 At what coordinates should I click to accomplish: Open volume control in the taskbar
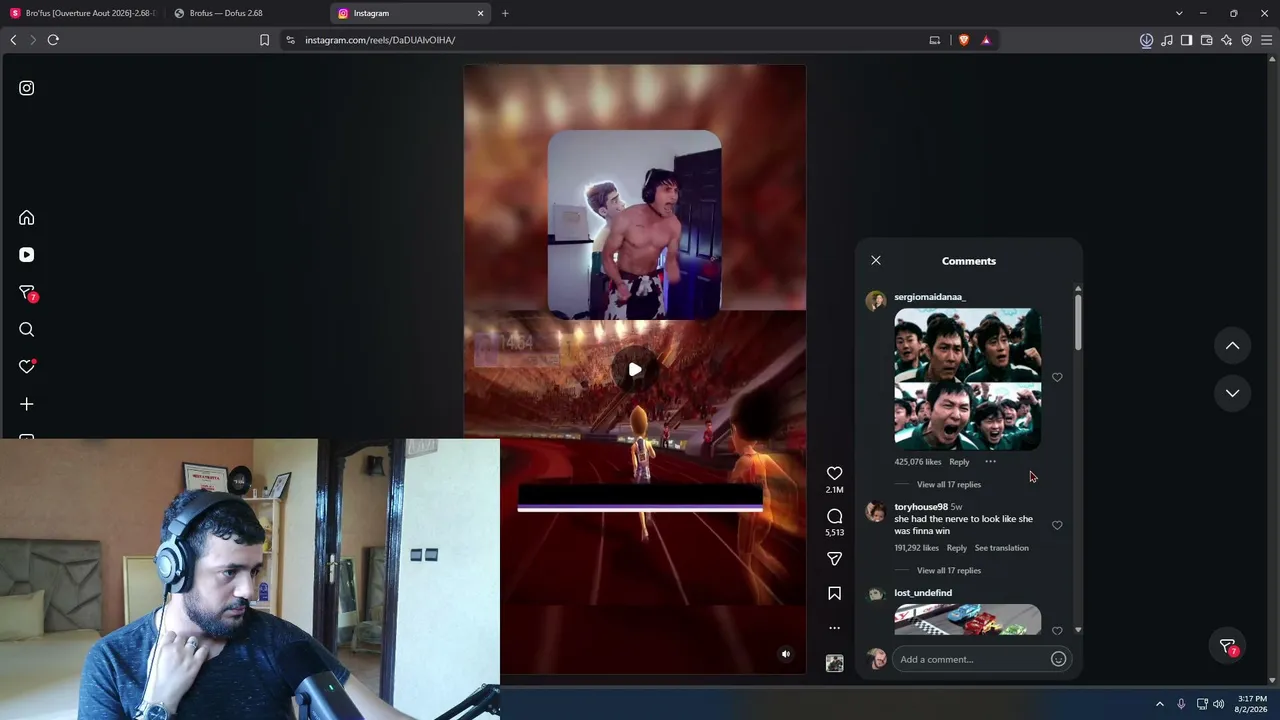pos(1218,704)
